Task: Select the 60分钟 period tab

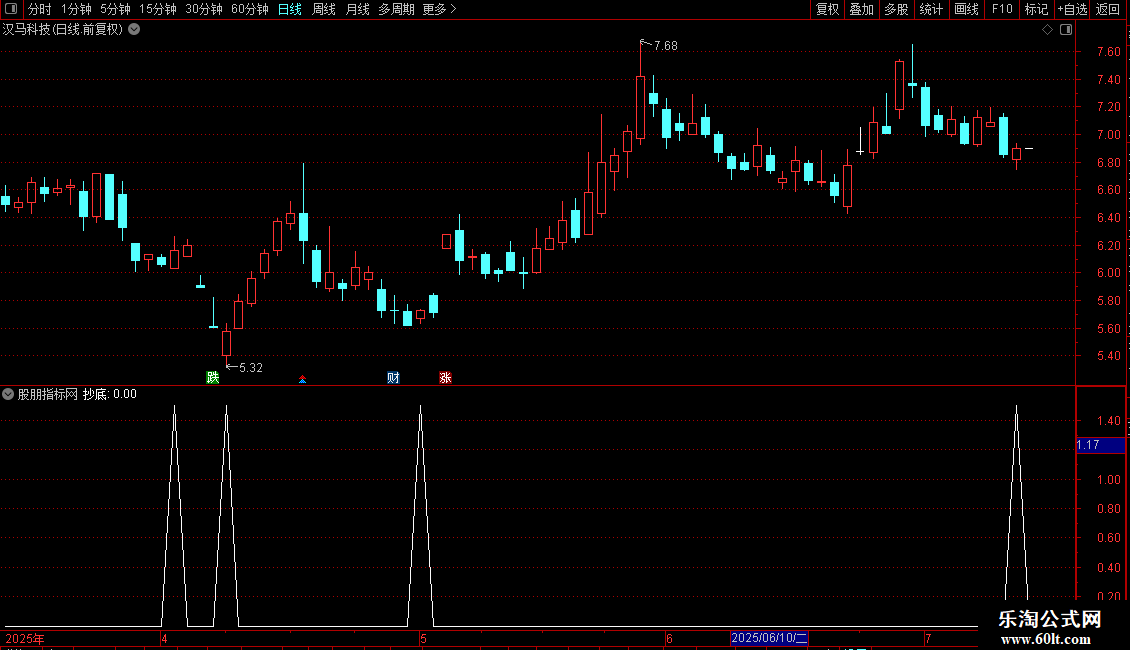Action: tap(249, 9)
